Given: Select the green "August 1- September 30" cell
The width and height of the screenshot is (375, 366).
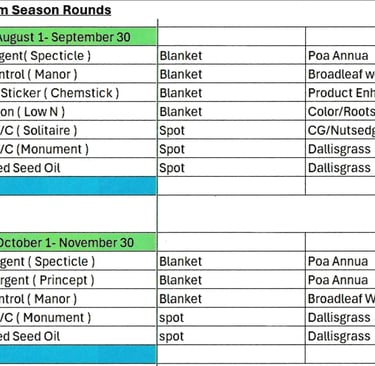Looking at the screenshot, I should coord(78,37).
